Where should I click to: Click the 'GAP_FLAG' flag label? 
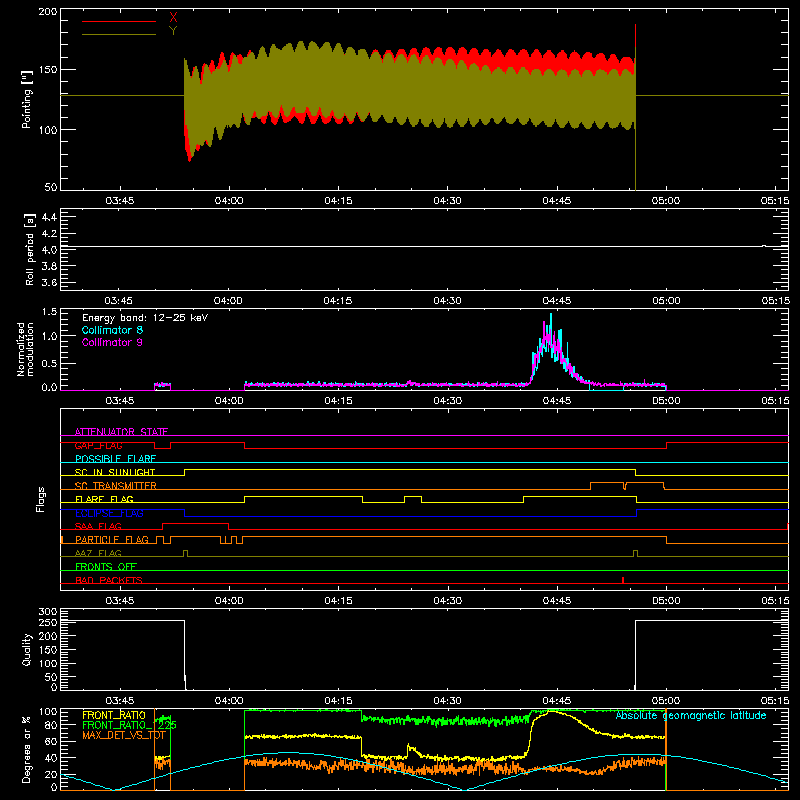coord(98,445)
